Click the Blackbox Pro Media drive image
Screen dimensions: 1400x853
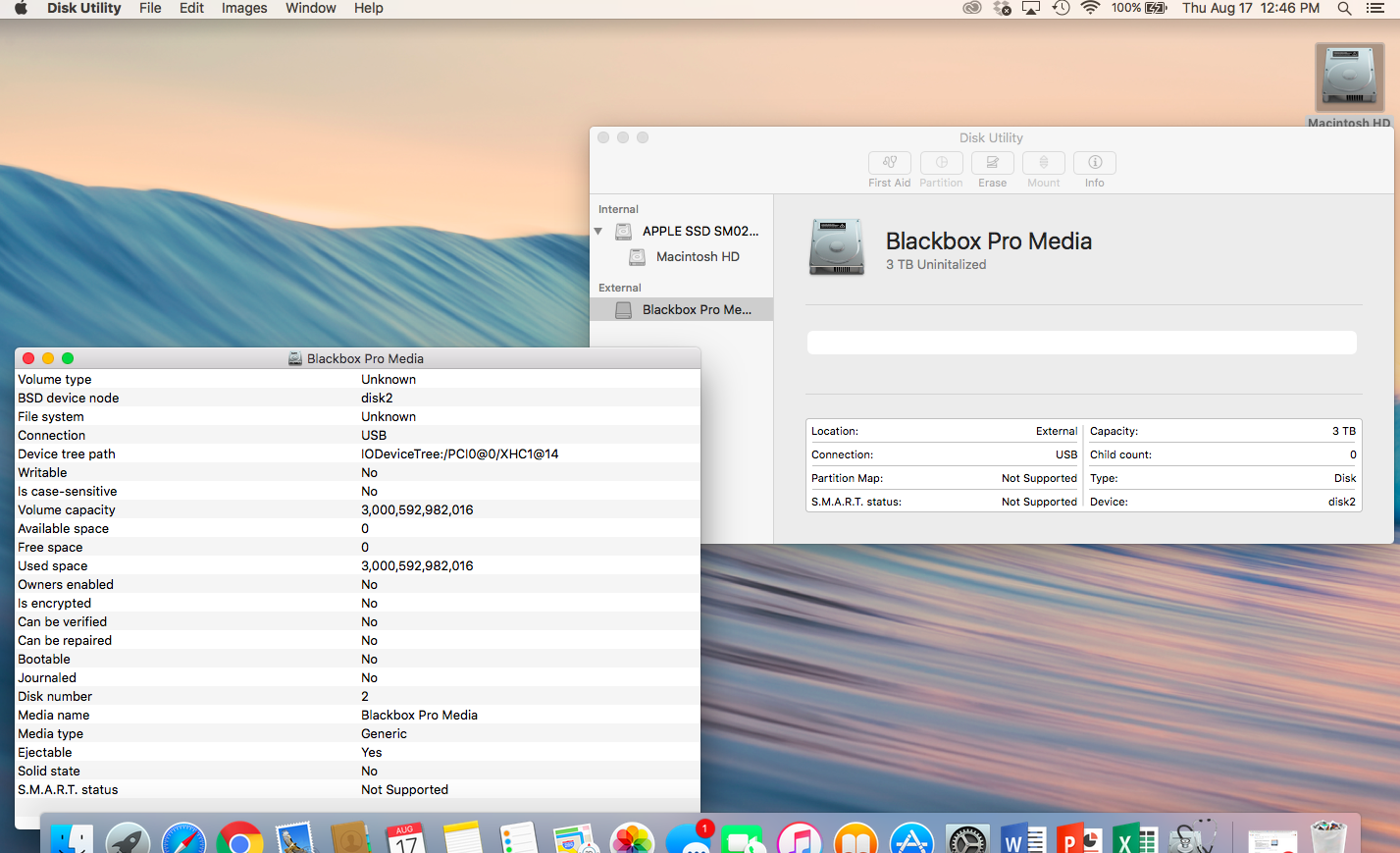(837, 246)
